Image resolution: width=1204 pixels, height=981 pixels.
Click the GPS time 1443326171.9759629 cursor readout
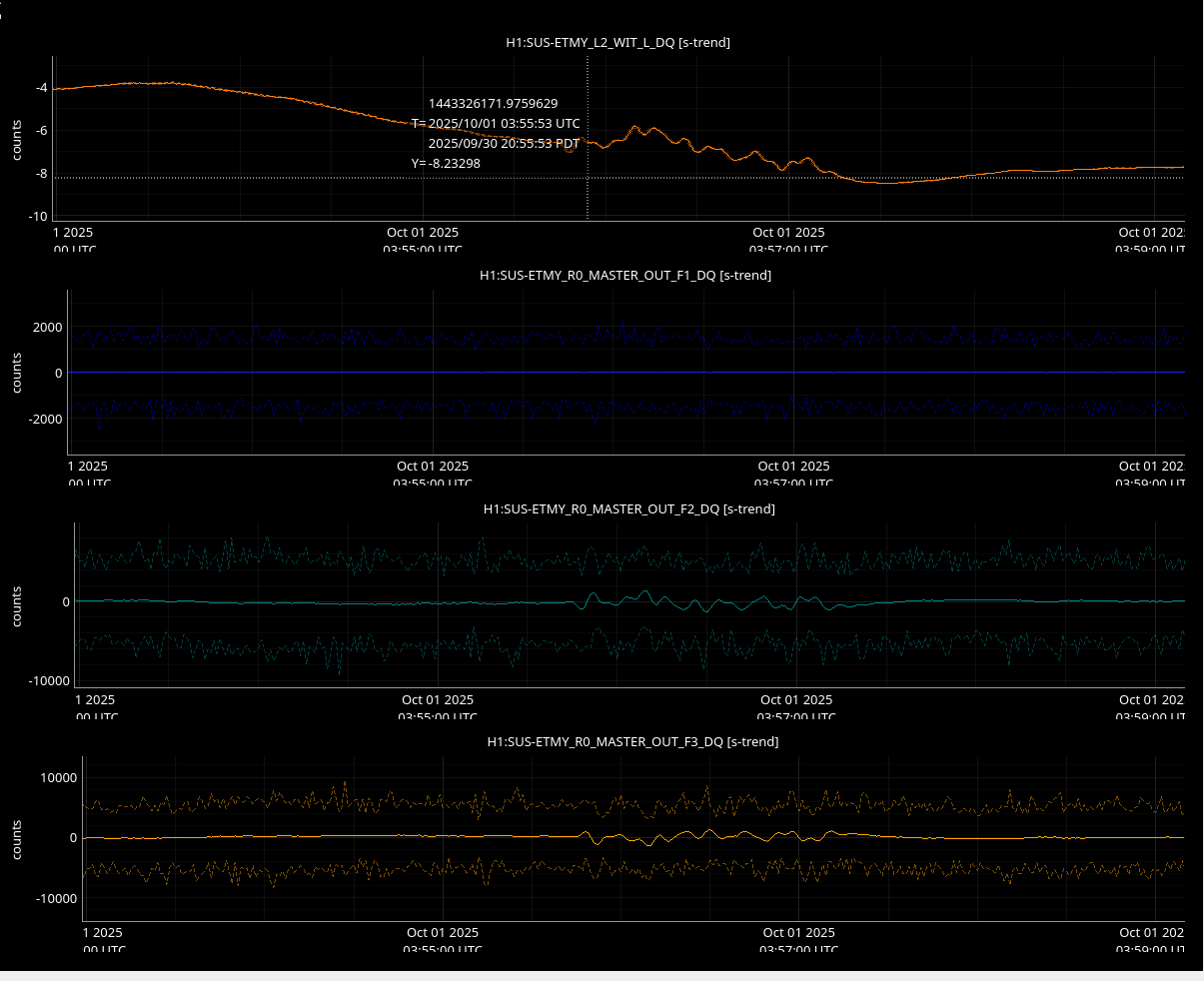pos(493,103)
